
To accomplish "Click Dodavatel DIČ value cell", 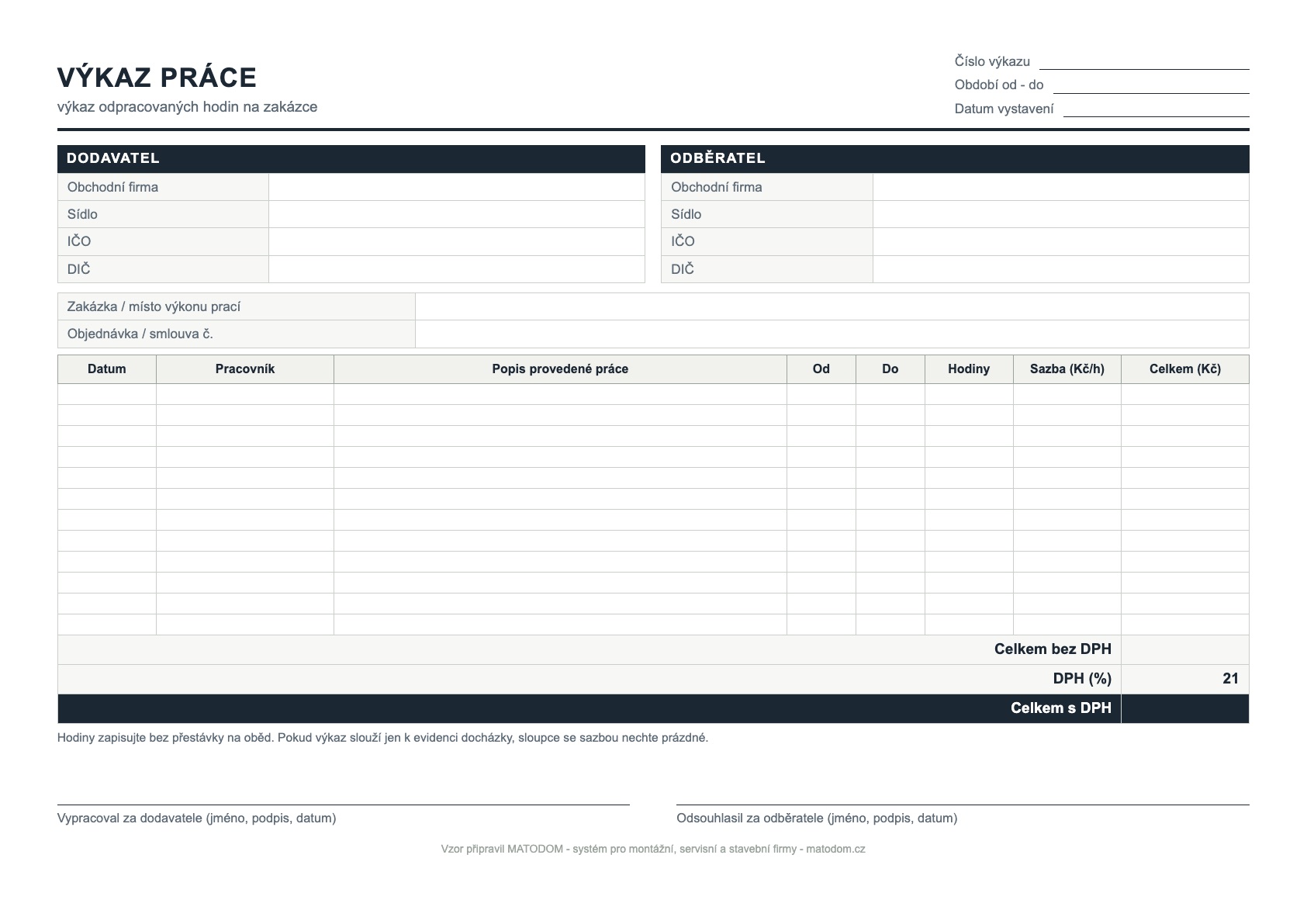I will click(457, 269).
